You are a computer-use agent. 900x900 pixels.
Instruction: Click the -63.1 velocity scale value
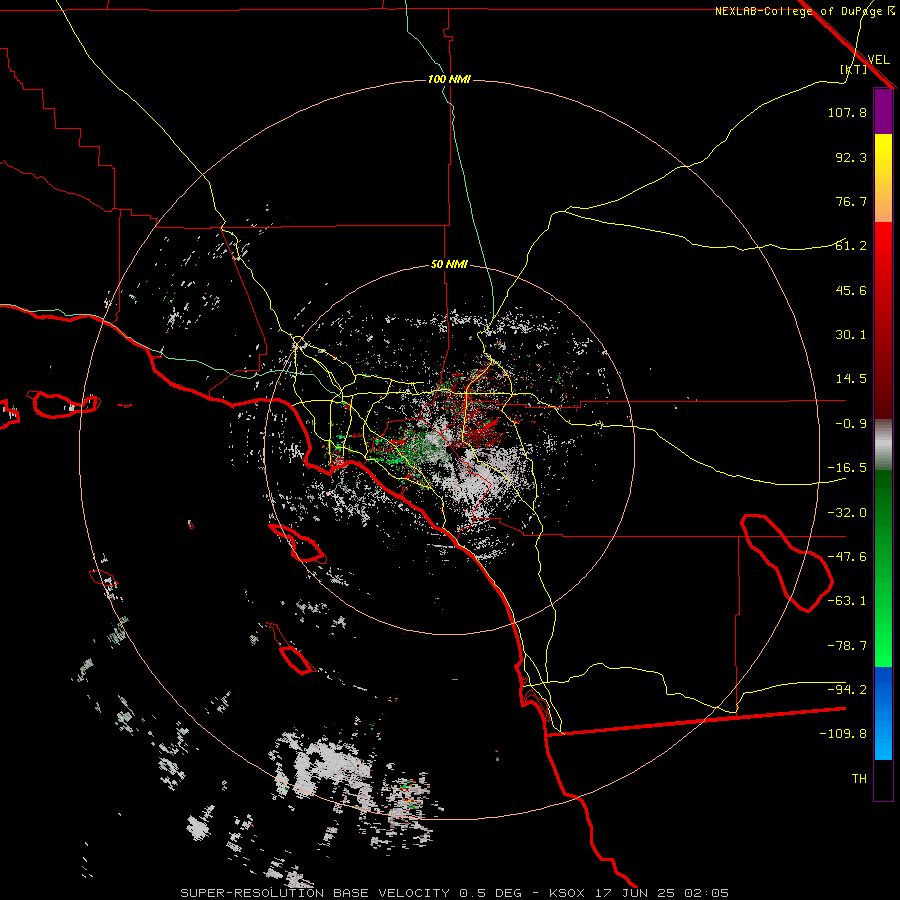pyautogui.click(x=847, y=601)
